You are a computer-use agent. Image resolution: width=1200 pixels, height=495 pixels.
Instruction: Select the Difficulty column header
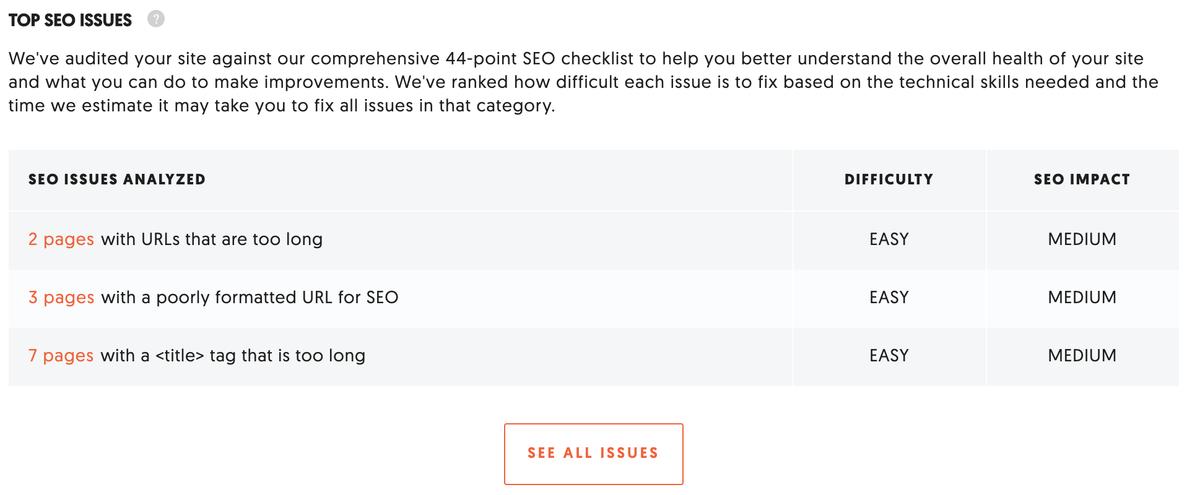(x=888, y=180)
